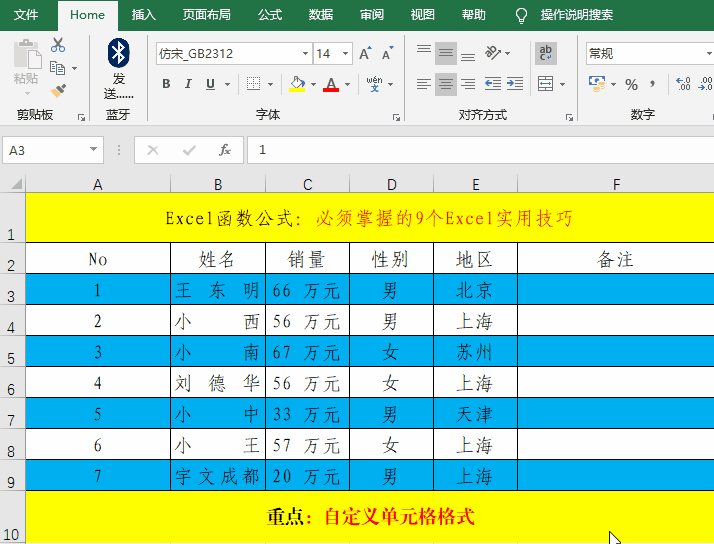This screenshot has height=544, width=714.
Task: Click the Cut scissors icon
Action: [58, 45]
